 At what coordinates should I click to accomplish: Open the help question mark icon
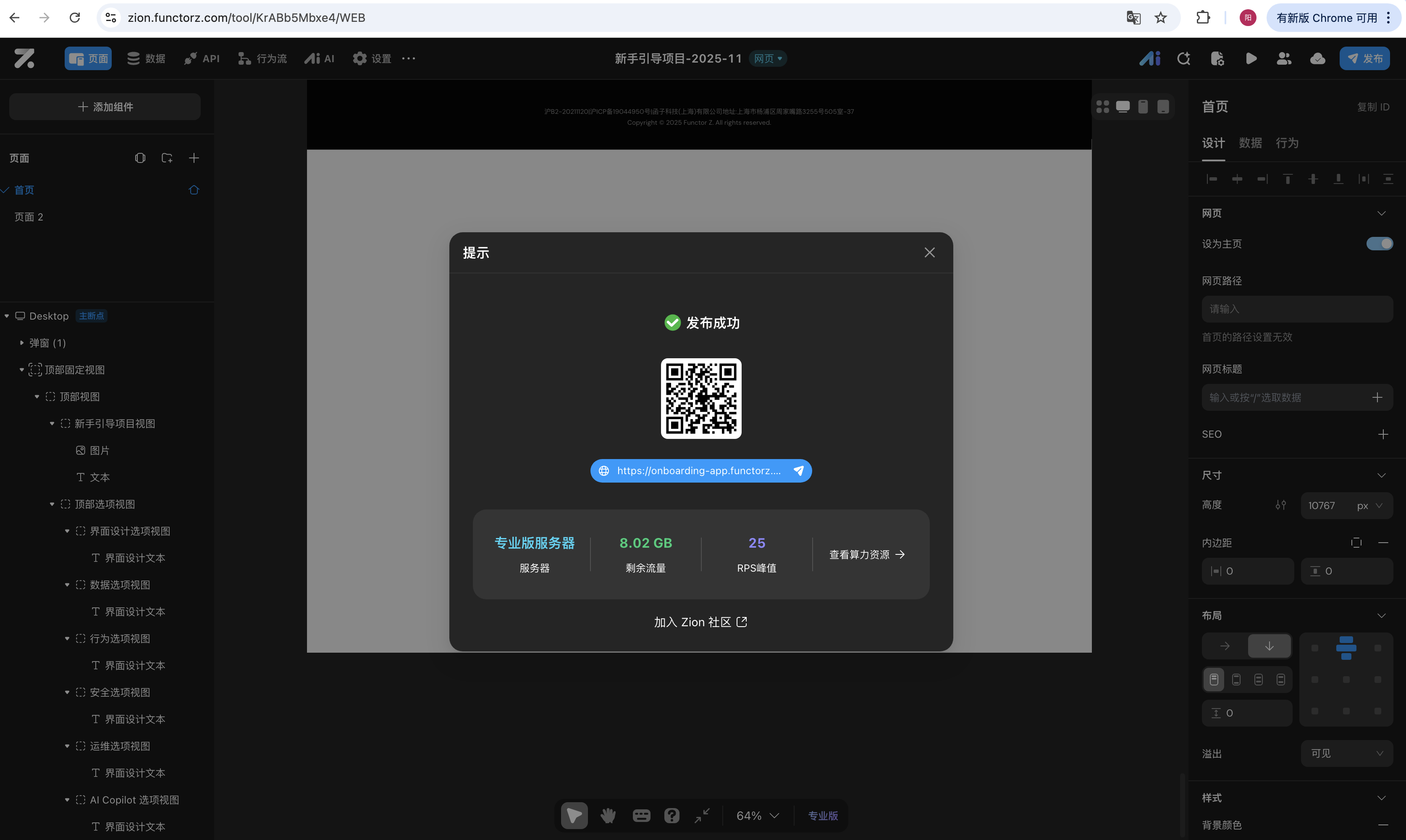click(x=672, y=816)
